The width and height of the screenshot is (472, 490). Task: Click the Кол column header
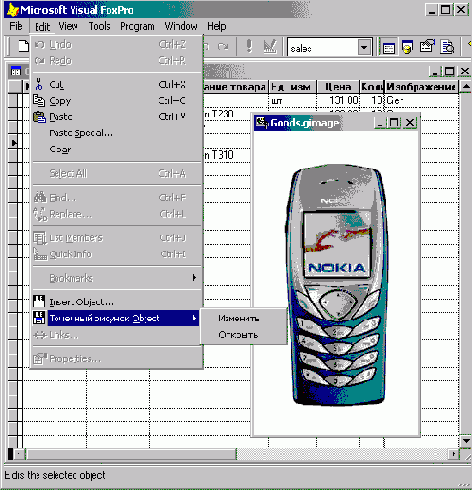(x=372, y=87)
